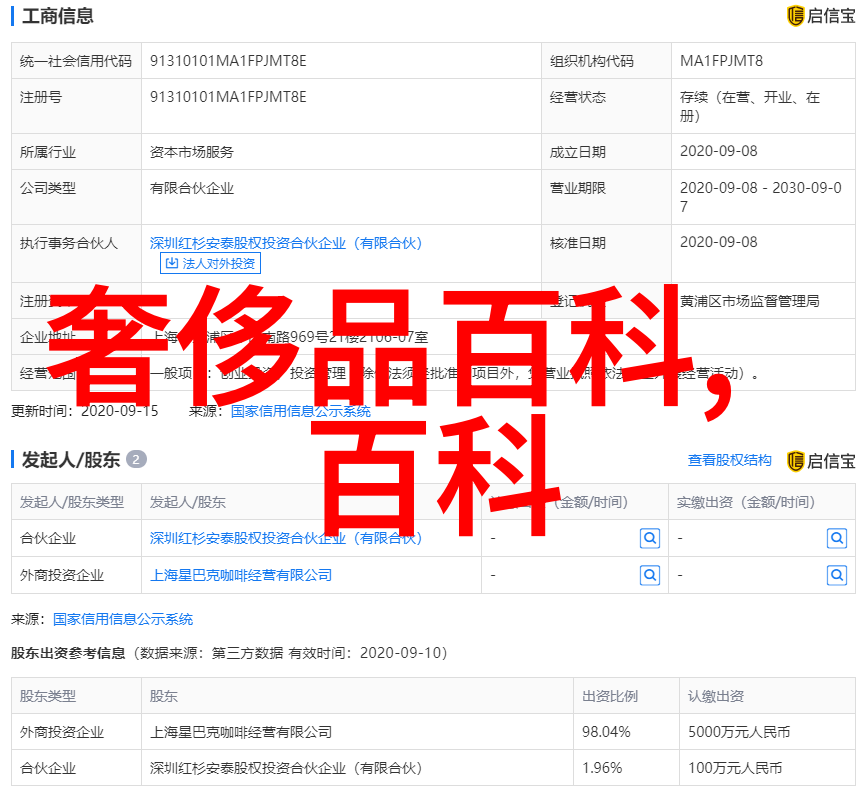
Task: Select 核准日期 value 2020-09-08
Action: [x=718, y=242]
